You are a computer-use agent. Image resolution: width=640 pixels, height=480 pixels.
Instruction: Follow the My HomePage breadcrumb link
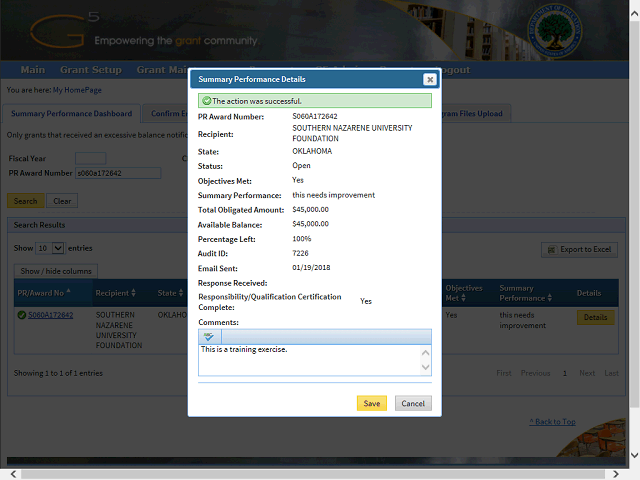click(77, 90)
